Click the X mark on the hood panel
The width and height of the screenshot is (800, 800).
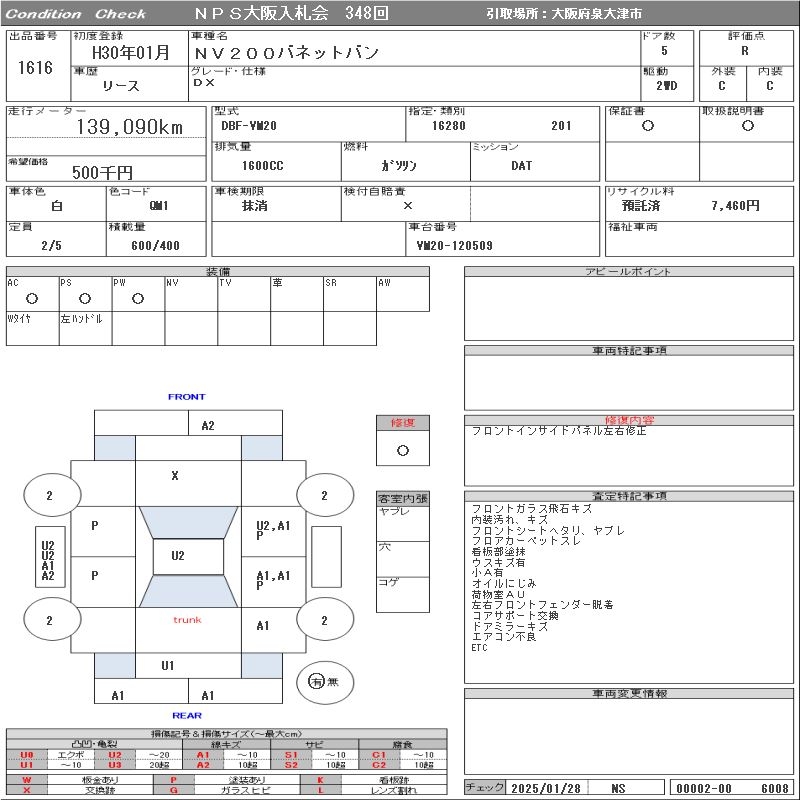(x=174, y=476)
